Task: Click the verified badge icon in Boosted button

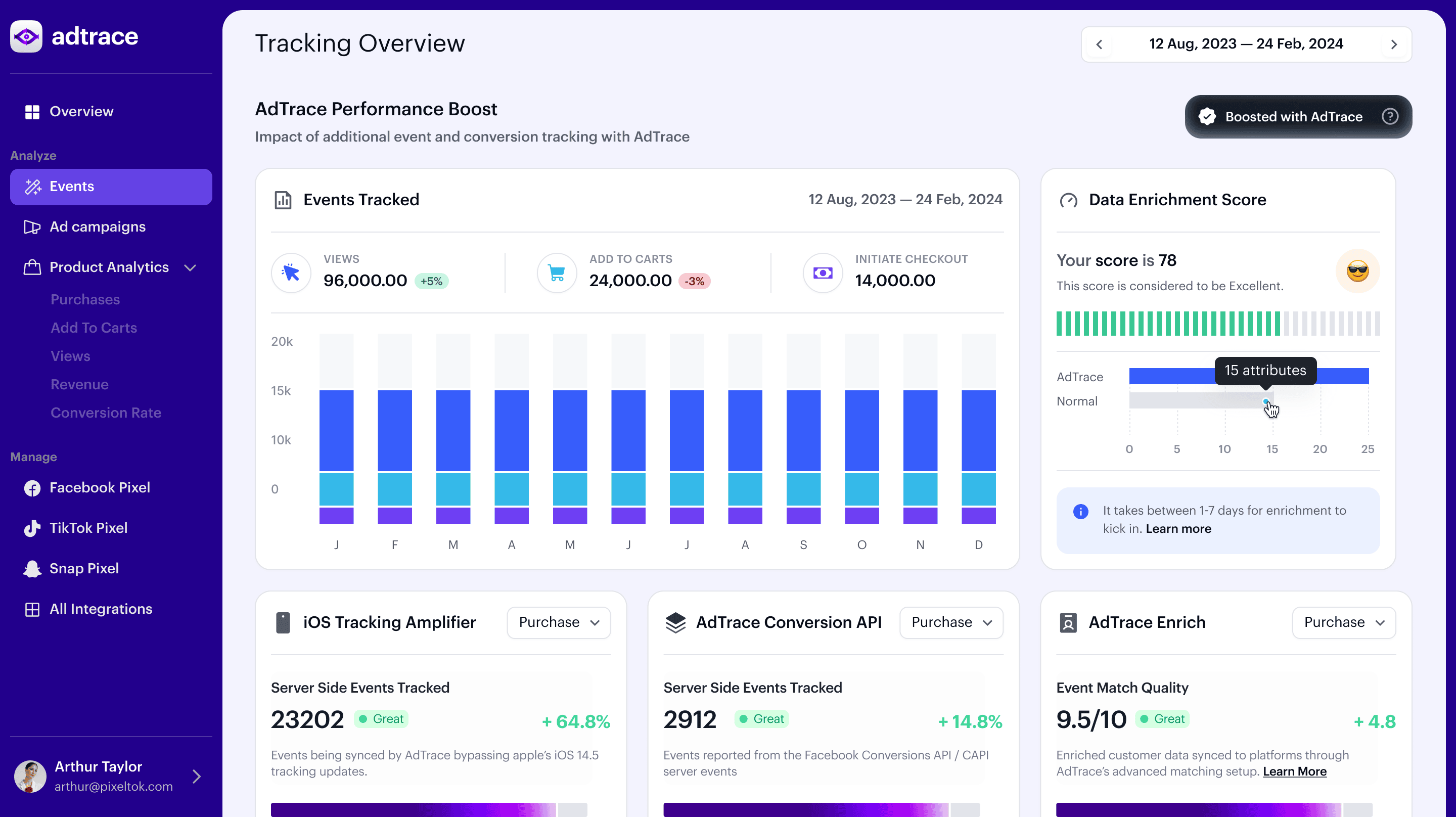Action: pos(1207,116)
